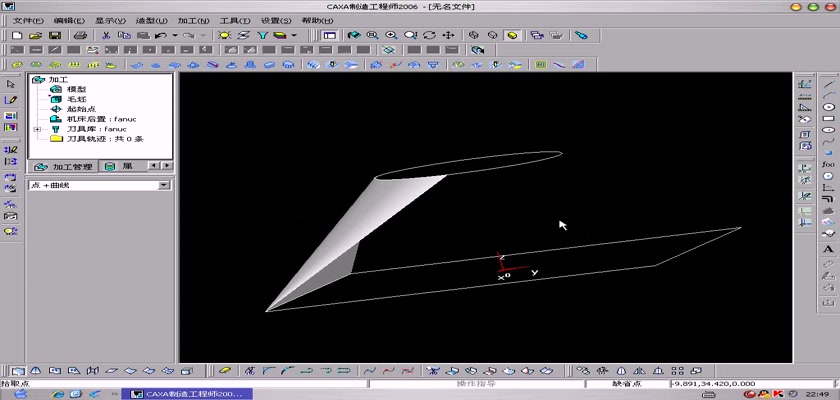This screenshot has height=400, width=840.
Task: Click the f(x) formula curve tool
Action: tap(828, 164)
